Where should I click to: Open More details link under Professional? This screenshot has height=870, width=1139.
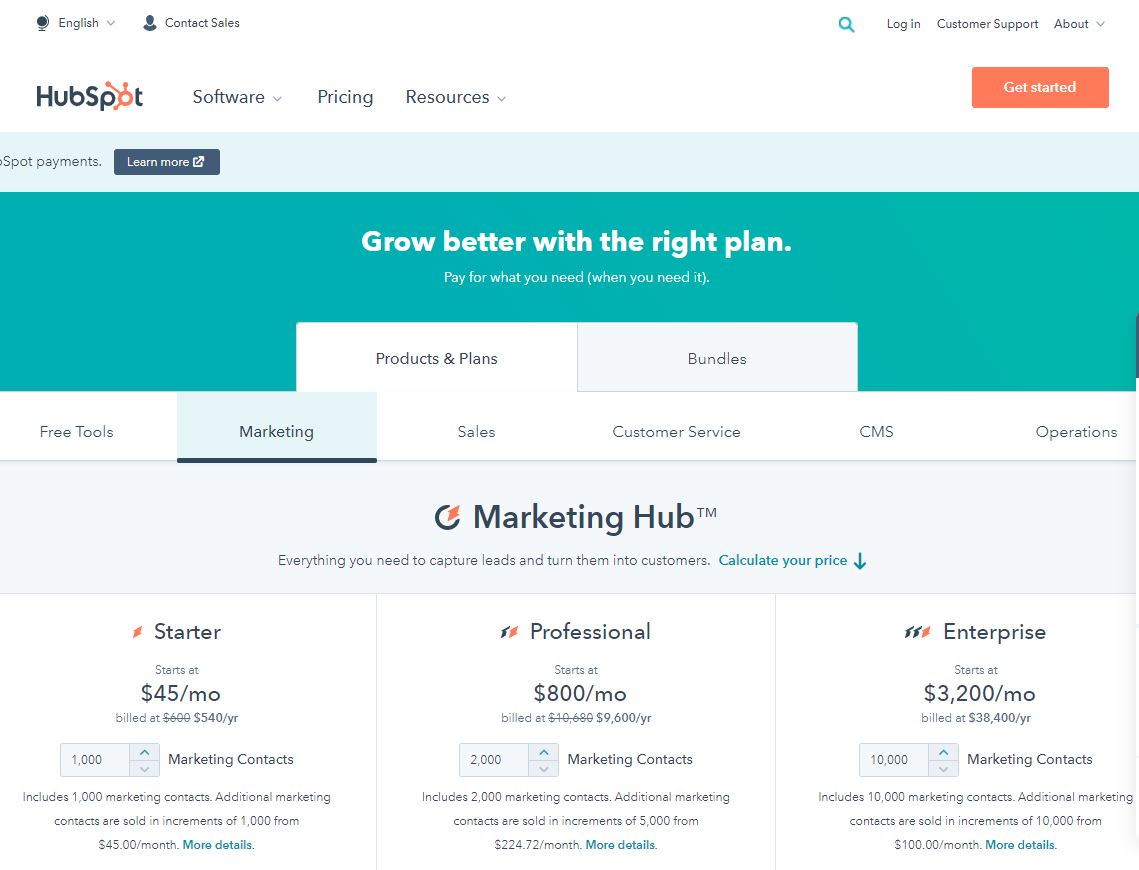coord(620,845)
